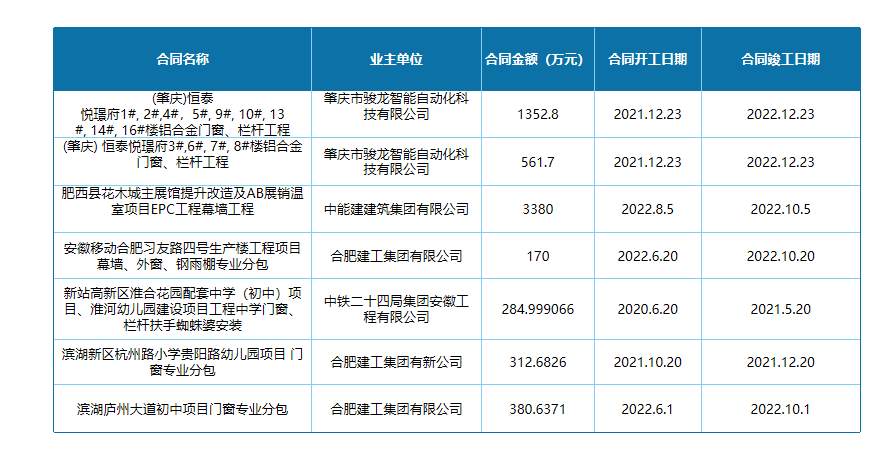Click the end date 2021.5.20
Screen dimensions: 887x466
781,309
